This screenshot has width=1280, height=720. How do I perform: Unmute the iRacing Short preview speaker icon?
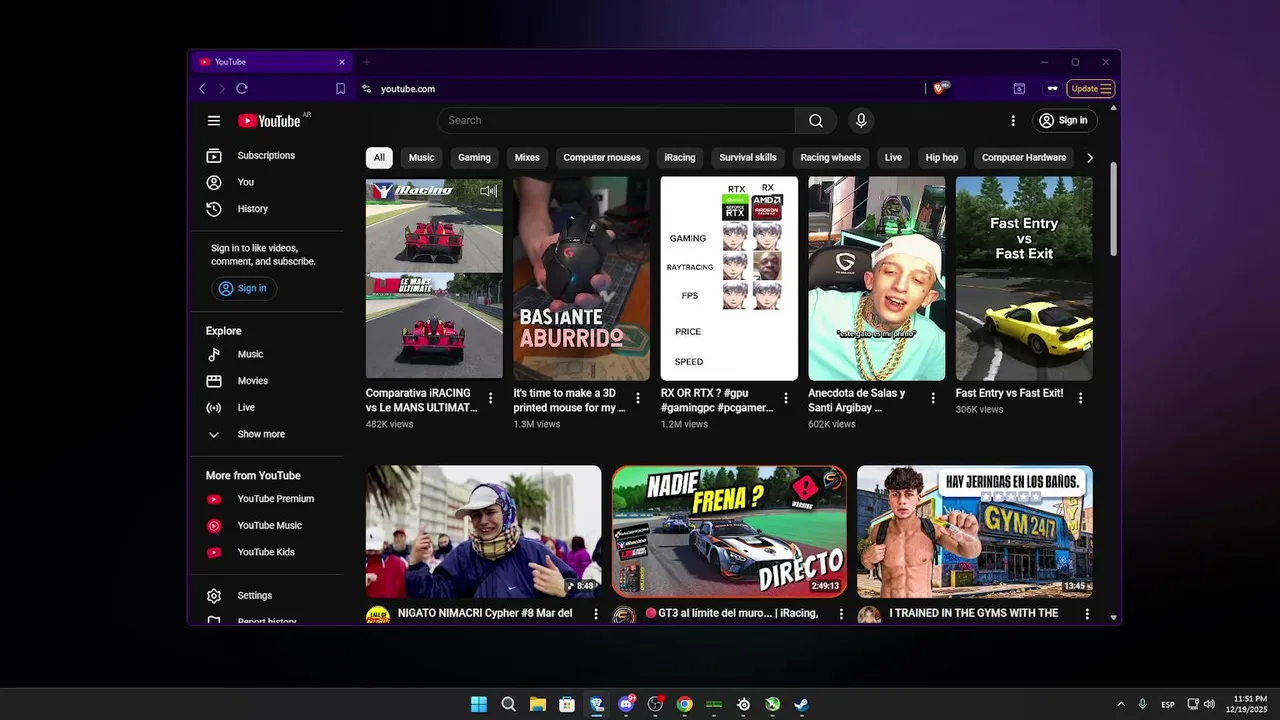pyautogui.click(x=488, y=191)
